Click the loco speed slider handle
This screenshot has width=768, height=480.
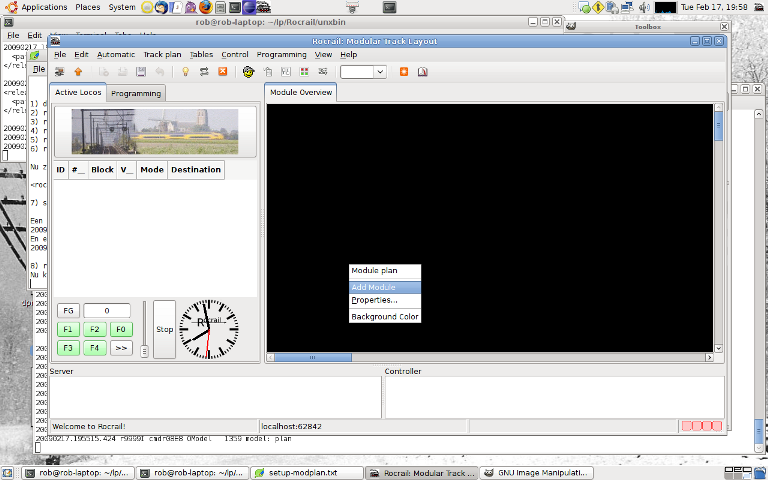click(x=144, y=350)
